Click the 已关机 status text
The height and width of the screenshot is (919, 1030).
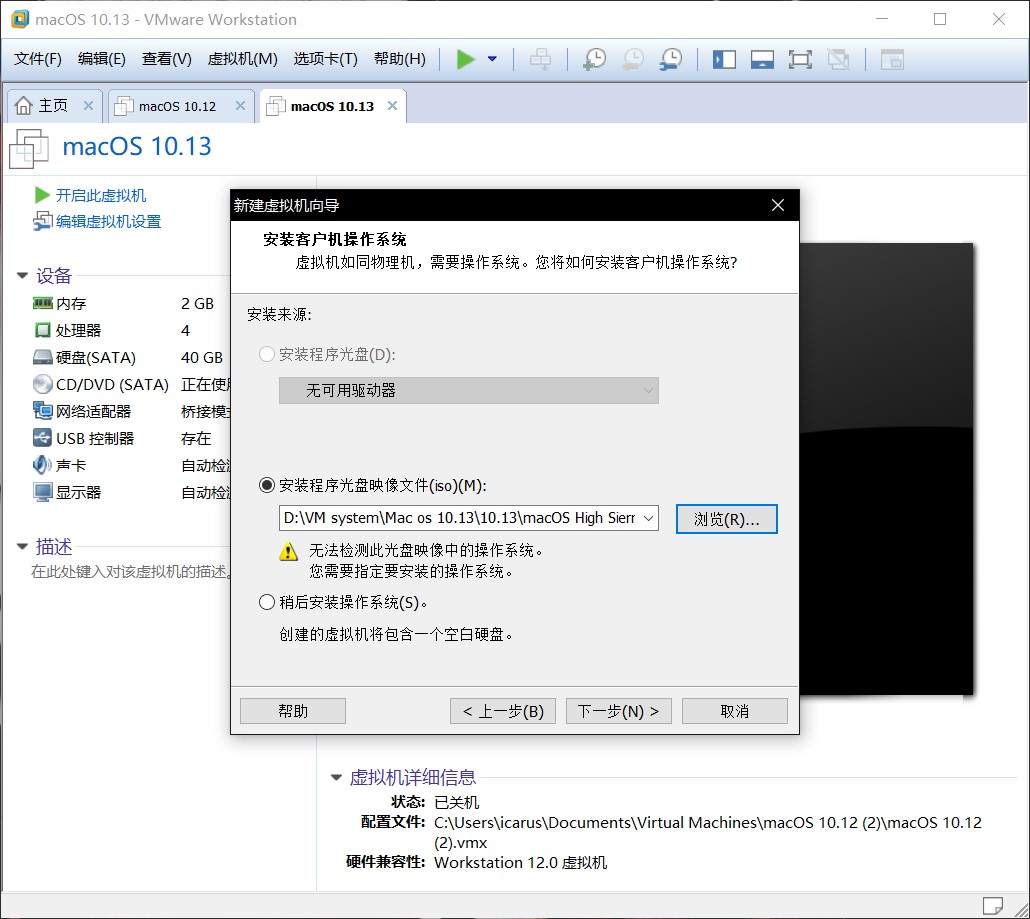pyautogui.click(x=457, y=802)
